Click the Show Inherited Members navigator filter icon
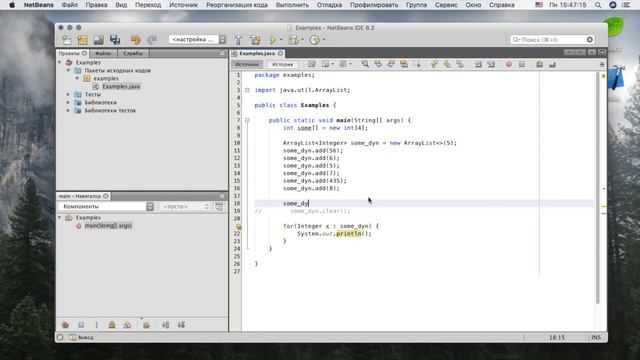This screenshot has width=640, height=360. [x=65, y=325]
